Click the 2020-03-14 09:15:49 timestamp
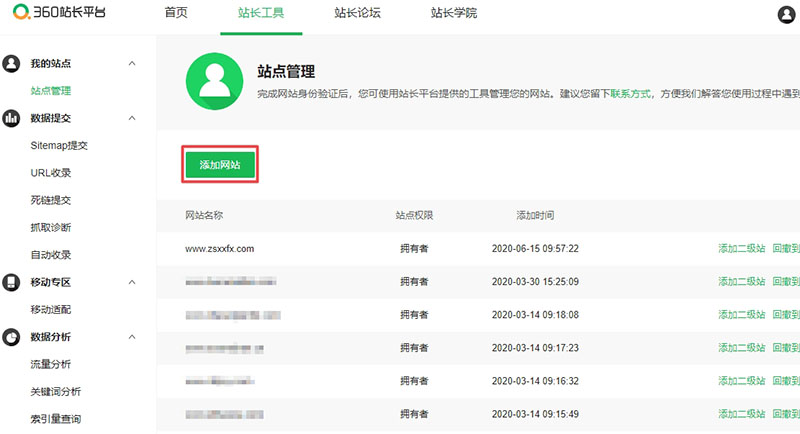 (535, 414)
